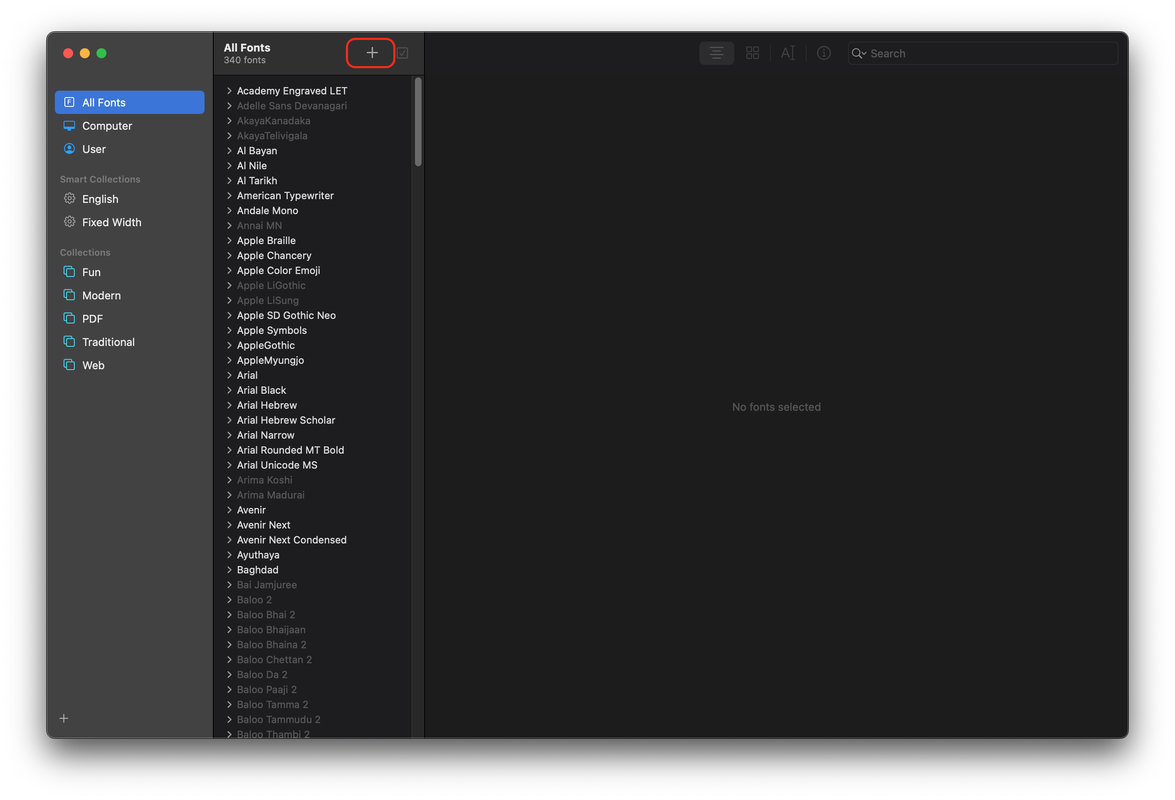Click the font list scrollbar
The image size is (1175, 800).
(x=418, y=121)
